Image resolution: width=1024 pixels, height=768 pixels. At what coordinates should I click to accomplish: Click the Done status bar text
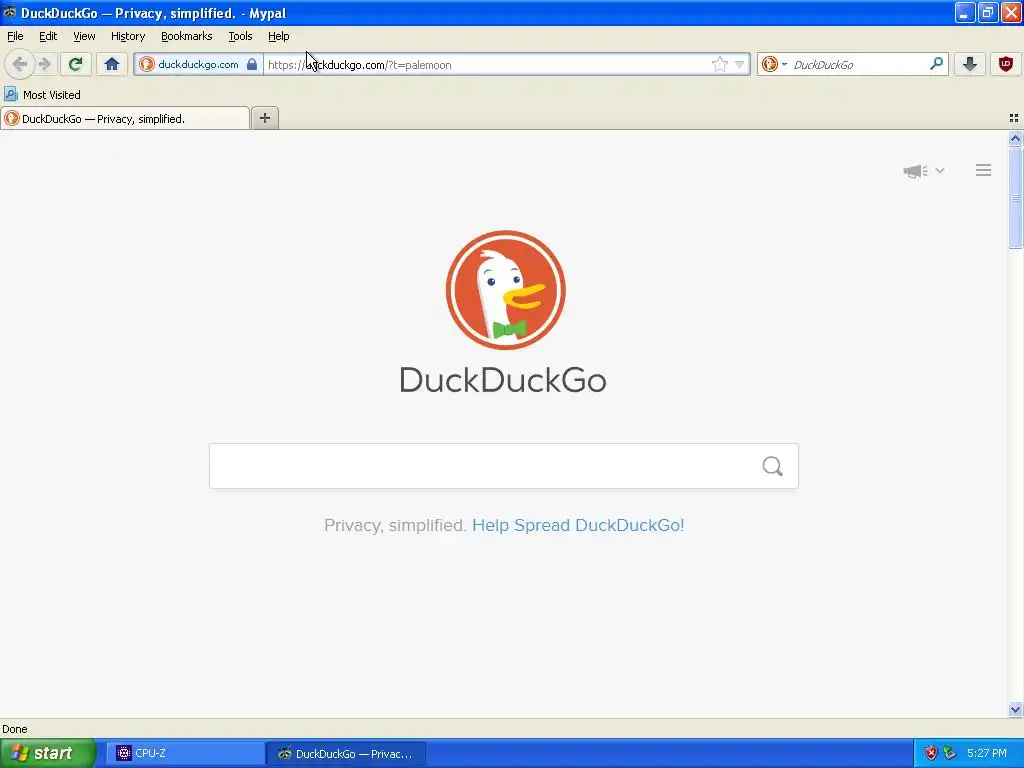14,729
